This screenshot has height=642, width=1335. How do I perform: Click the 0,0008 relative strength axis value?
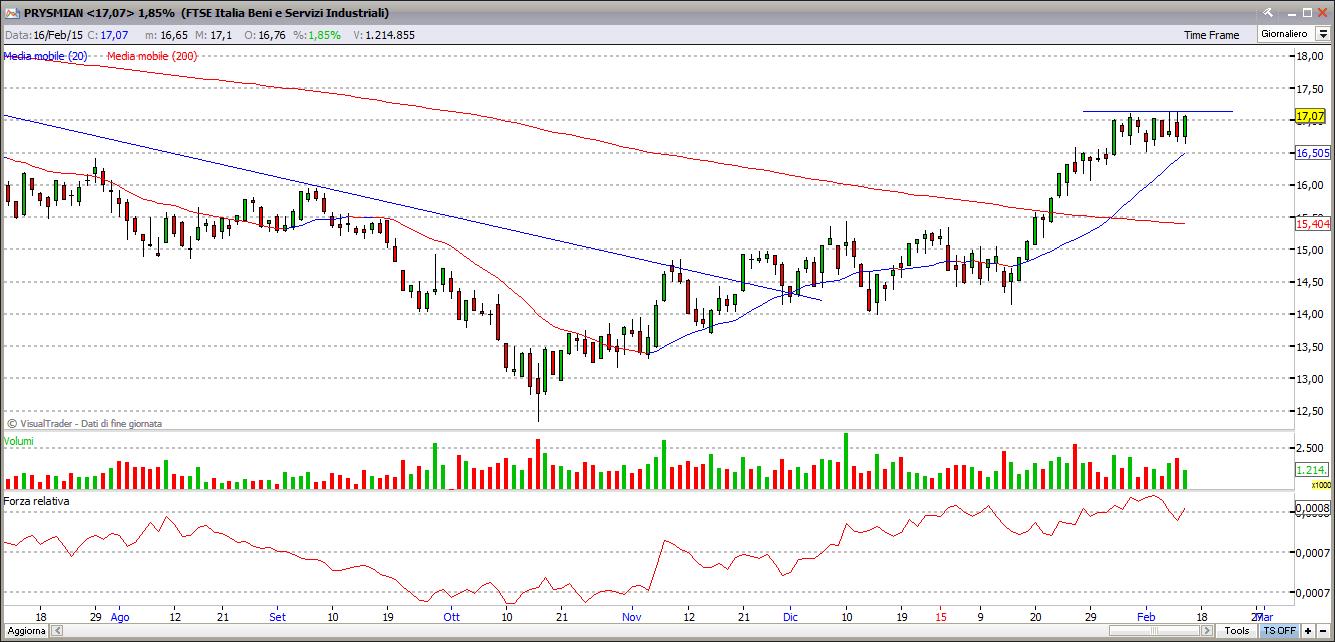click(1312, 510)
